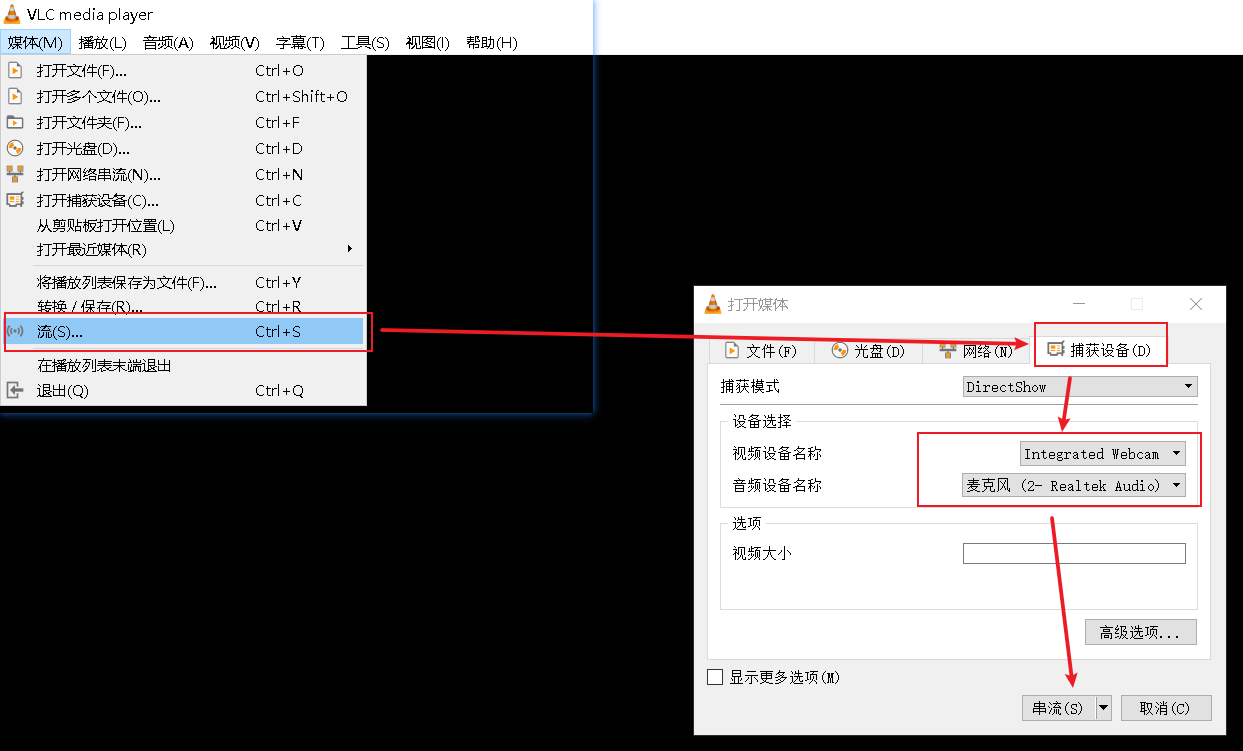Click the 取消 button
This screenshot has height=751, width=1243.
(1166, 707)
